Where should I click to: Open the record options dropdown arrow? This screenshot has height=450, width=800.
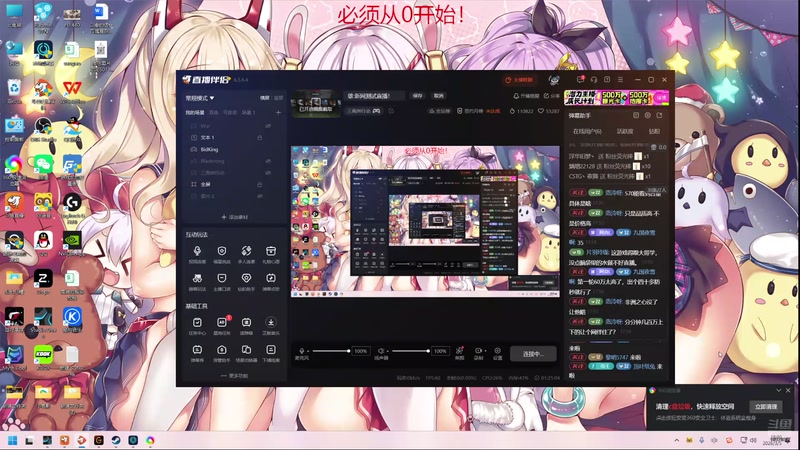tap(485, 351)
